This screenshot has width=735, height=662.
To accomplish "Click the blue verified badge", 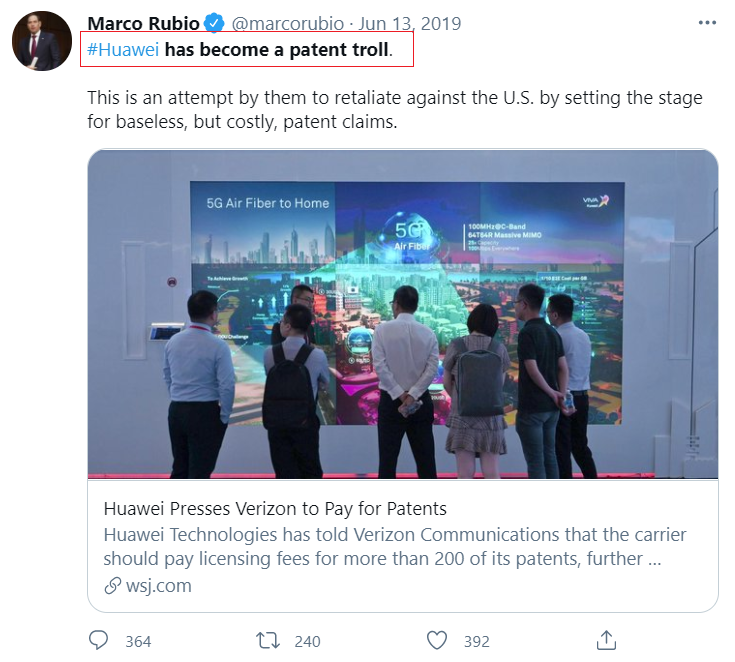I will point(213,23).
